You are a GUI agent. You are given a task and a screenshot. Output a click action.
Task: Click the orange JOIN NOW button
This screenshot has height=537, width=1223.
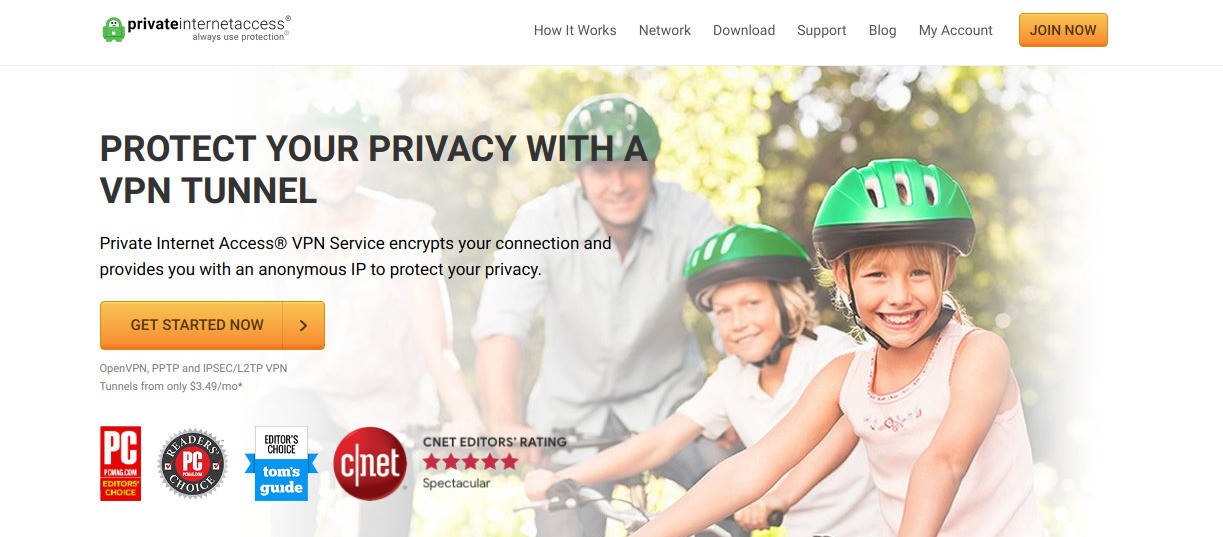[1063, 30]
